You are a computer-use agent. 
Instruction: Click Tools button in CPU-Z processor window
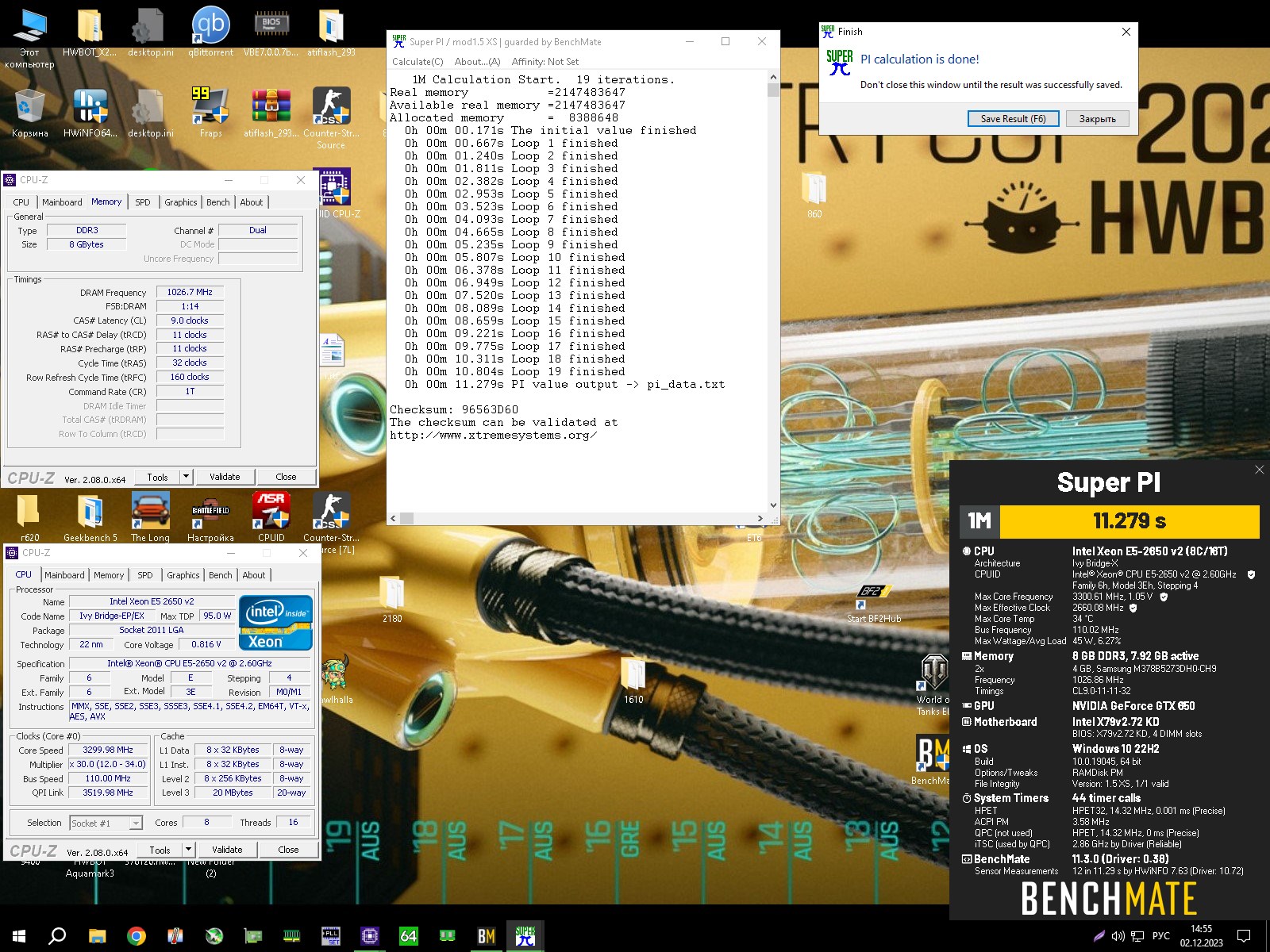tap(160, 850)
